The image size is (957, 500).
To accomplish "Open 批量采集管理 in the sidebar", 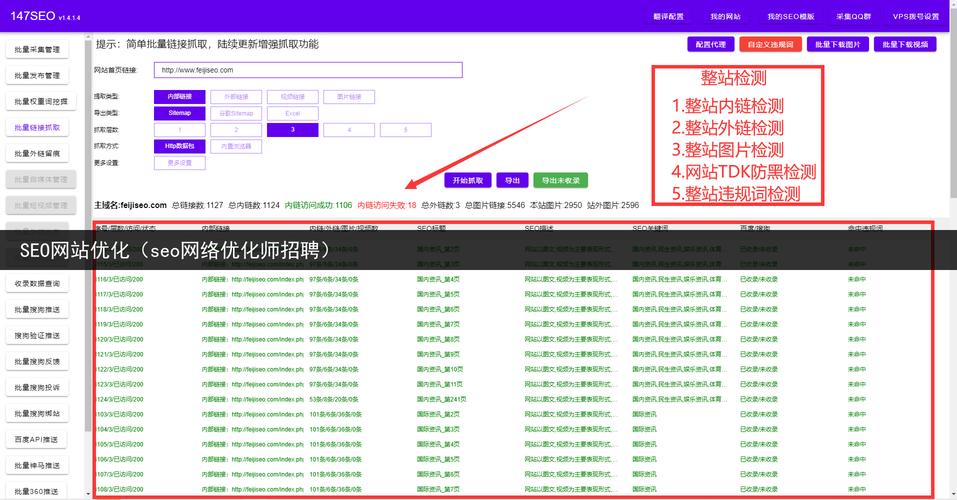I will 37,49.
